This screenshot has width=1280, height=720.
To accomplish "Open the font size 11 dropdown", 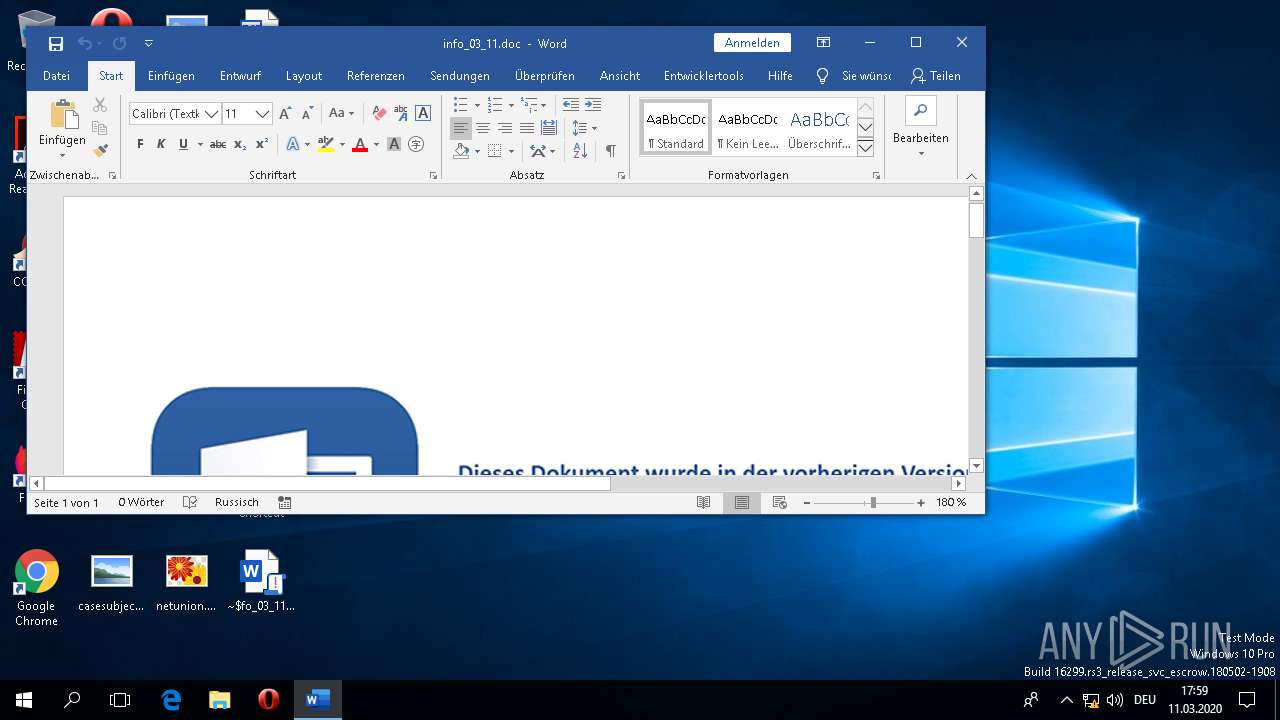I will click(x=262, y=114).
